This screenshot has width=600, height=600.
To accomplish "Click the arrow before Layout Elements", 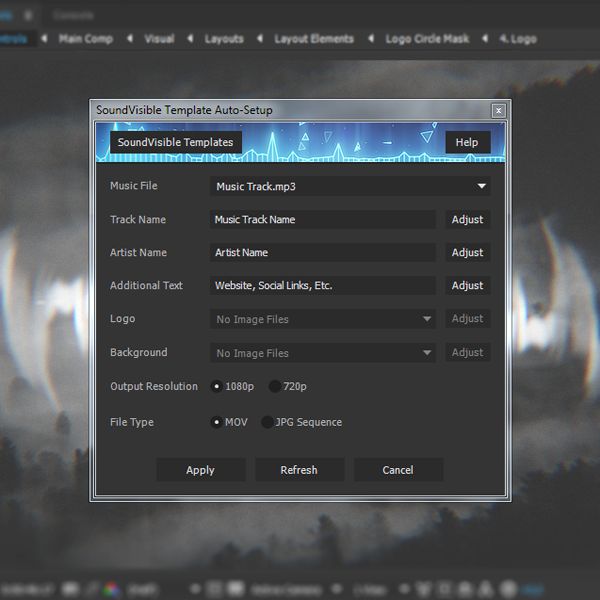I will point(260,38).
